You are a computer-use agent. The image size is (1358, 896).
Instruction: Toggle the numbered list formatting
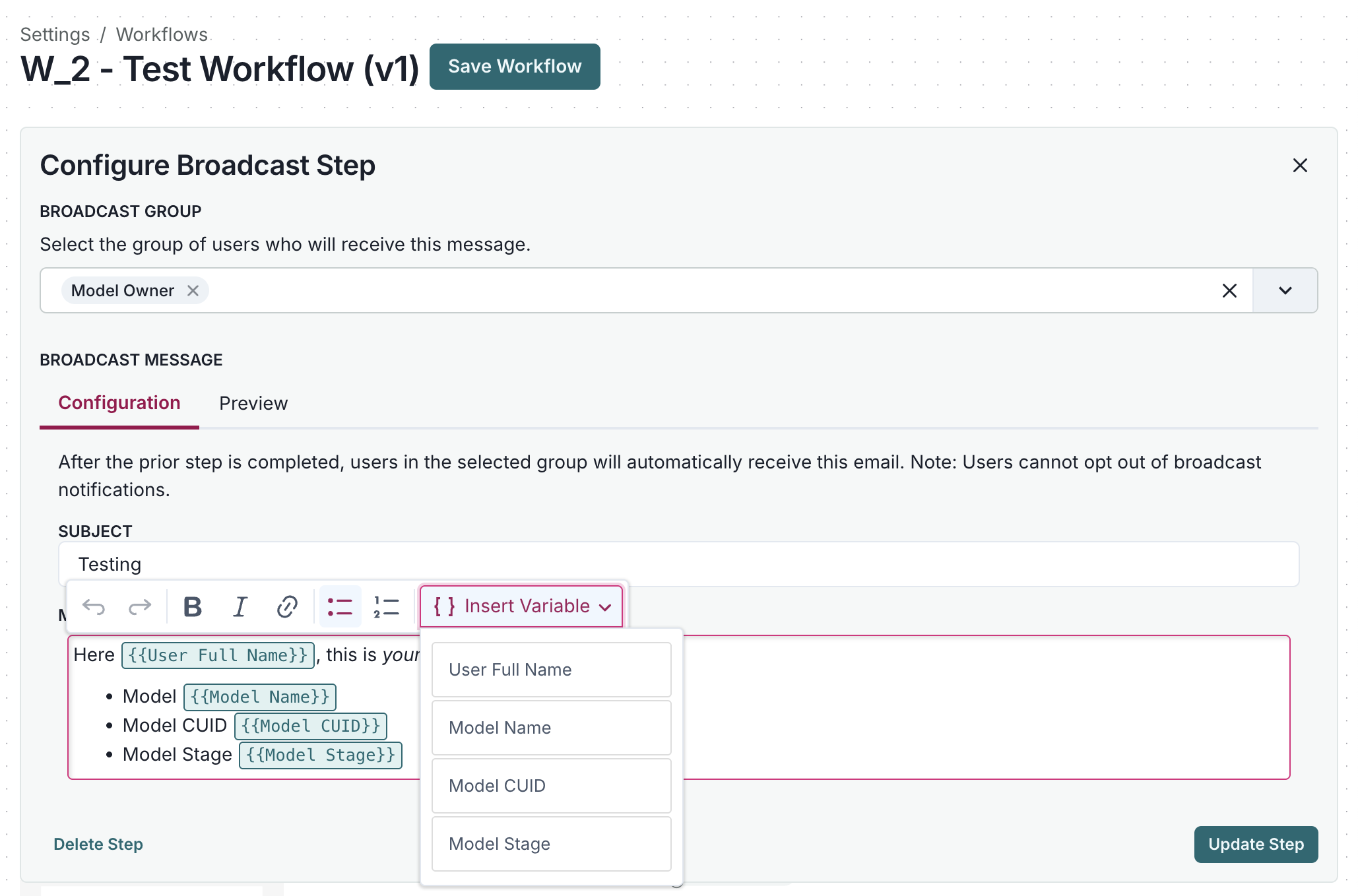click(386, 607)
